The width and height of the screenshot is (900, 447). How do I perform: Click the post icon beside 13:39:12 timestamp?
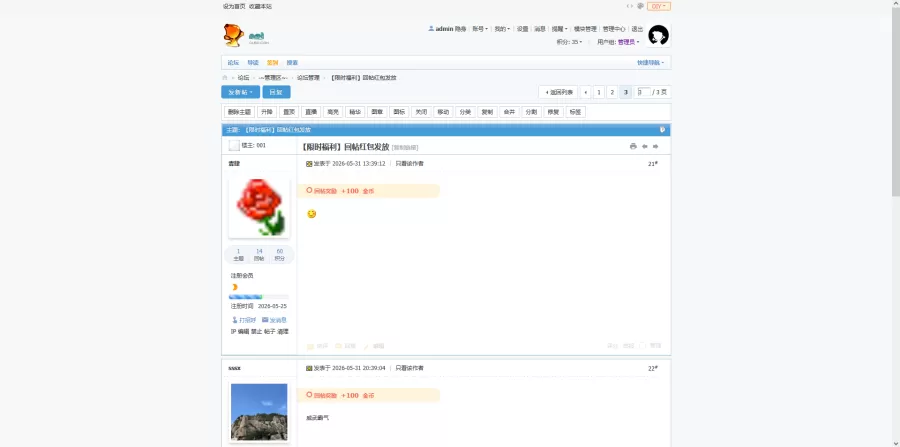pos(309,164)
